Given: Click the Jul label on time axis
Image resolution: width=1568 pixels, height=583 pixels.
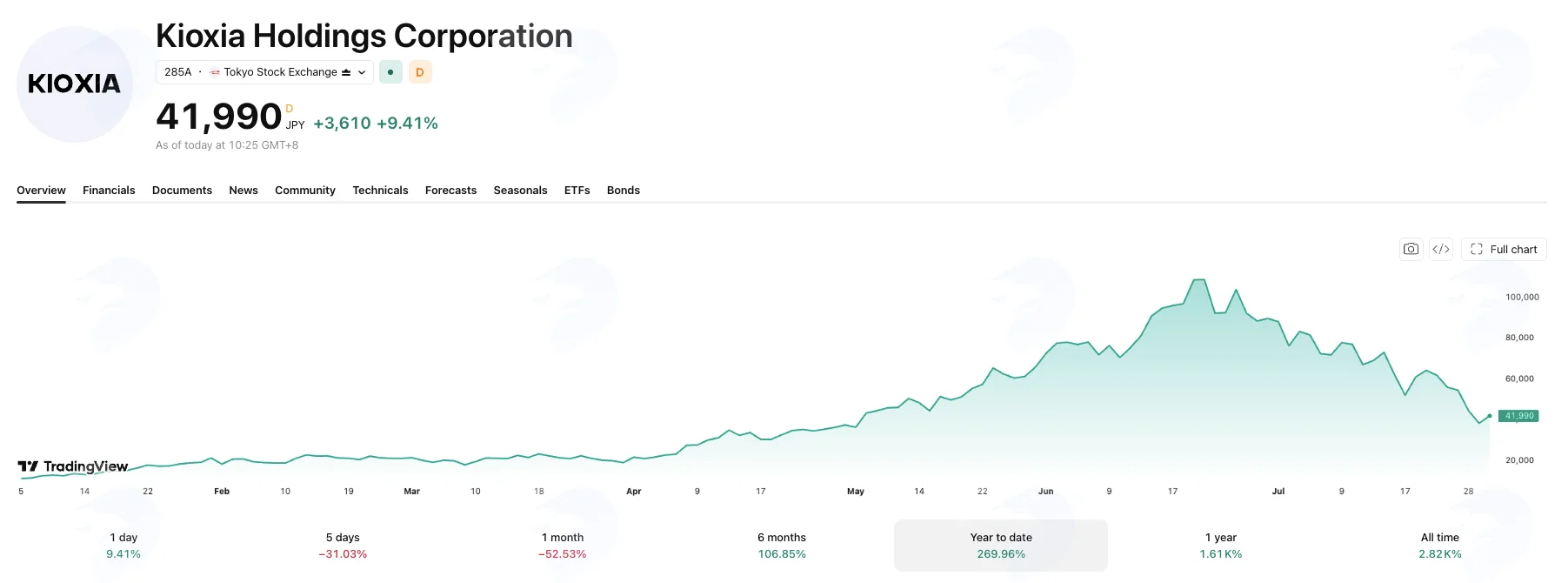Looking at the screenshot, I should point(1278,492).
